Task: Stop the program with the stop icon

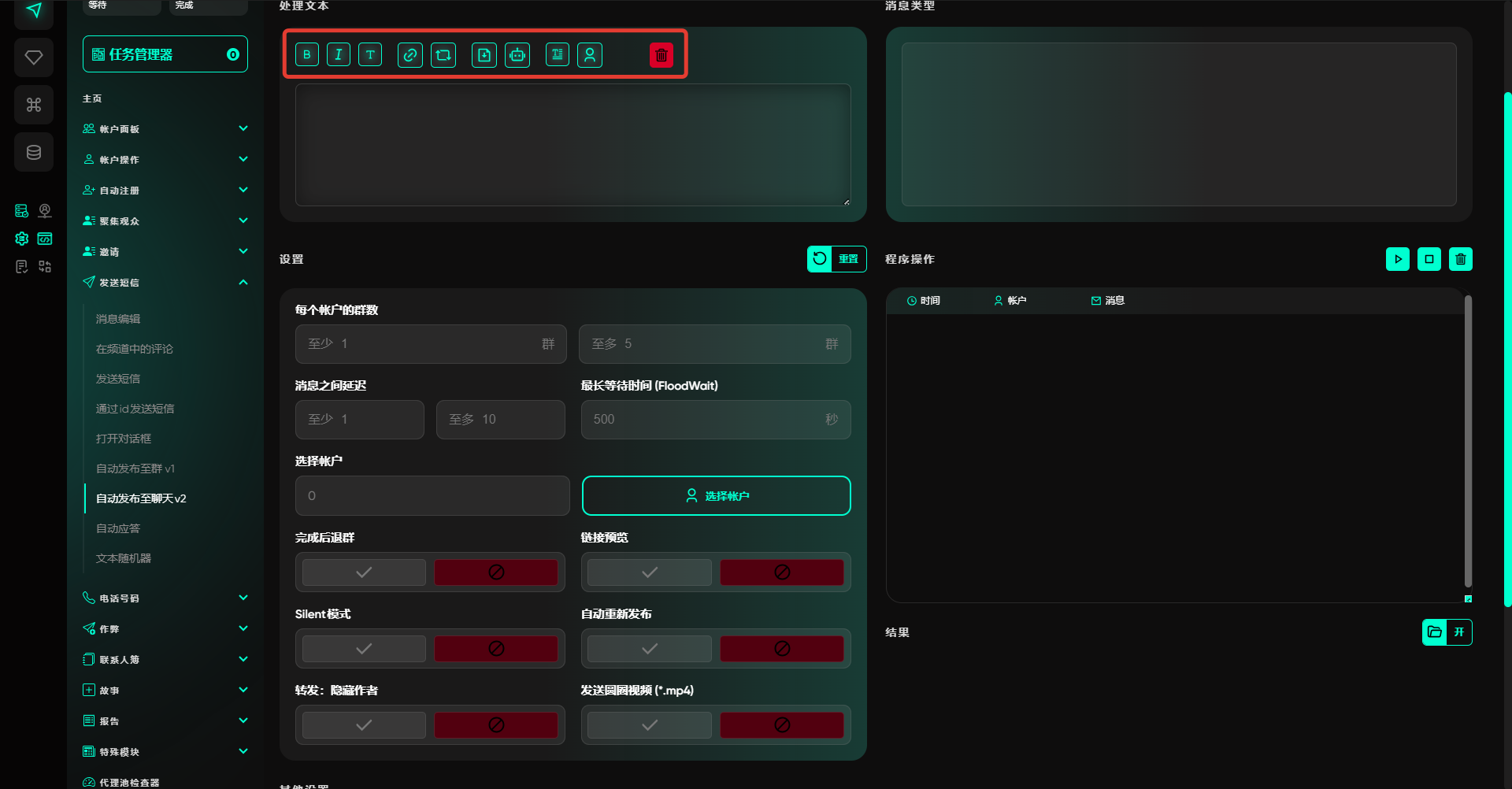Action: click(x=1429, y=259)
